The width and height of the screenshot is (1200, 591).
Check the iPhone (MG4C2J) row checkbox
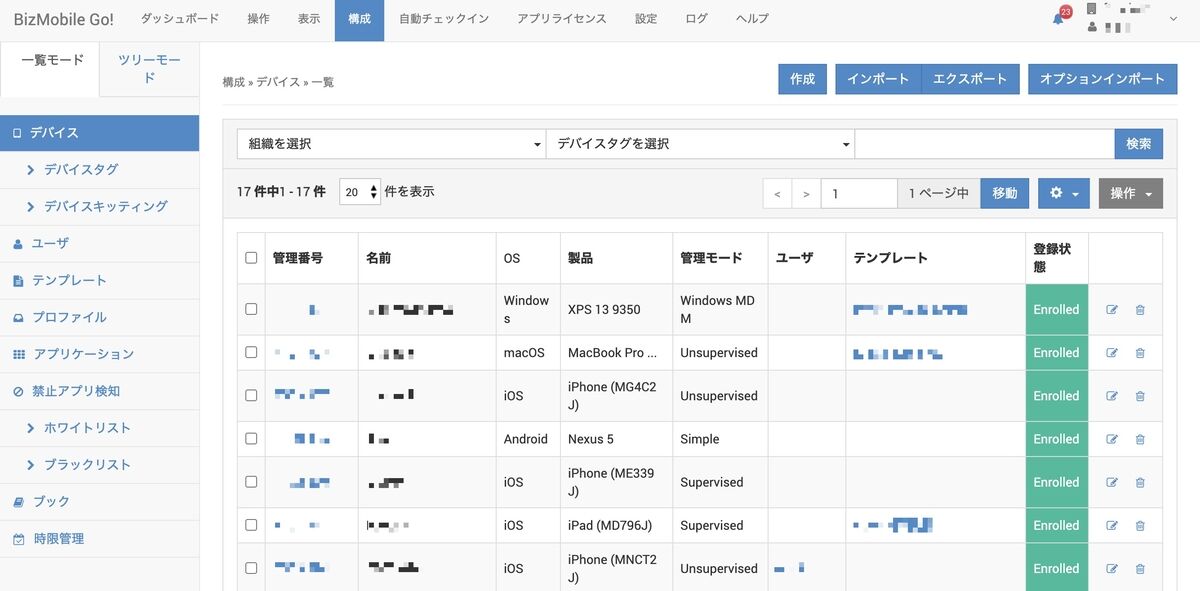tap(251, 395)
